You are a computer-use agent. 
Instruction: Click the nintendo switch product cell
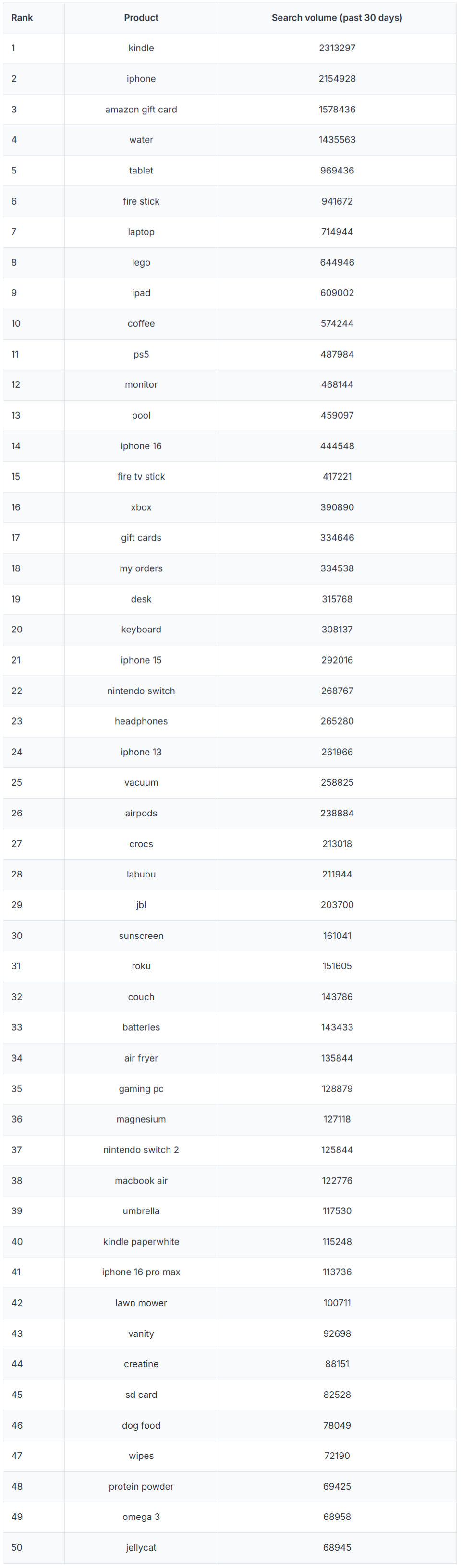click(141, 691)
